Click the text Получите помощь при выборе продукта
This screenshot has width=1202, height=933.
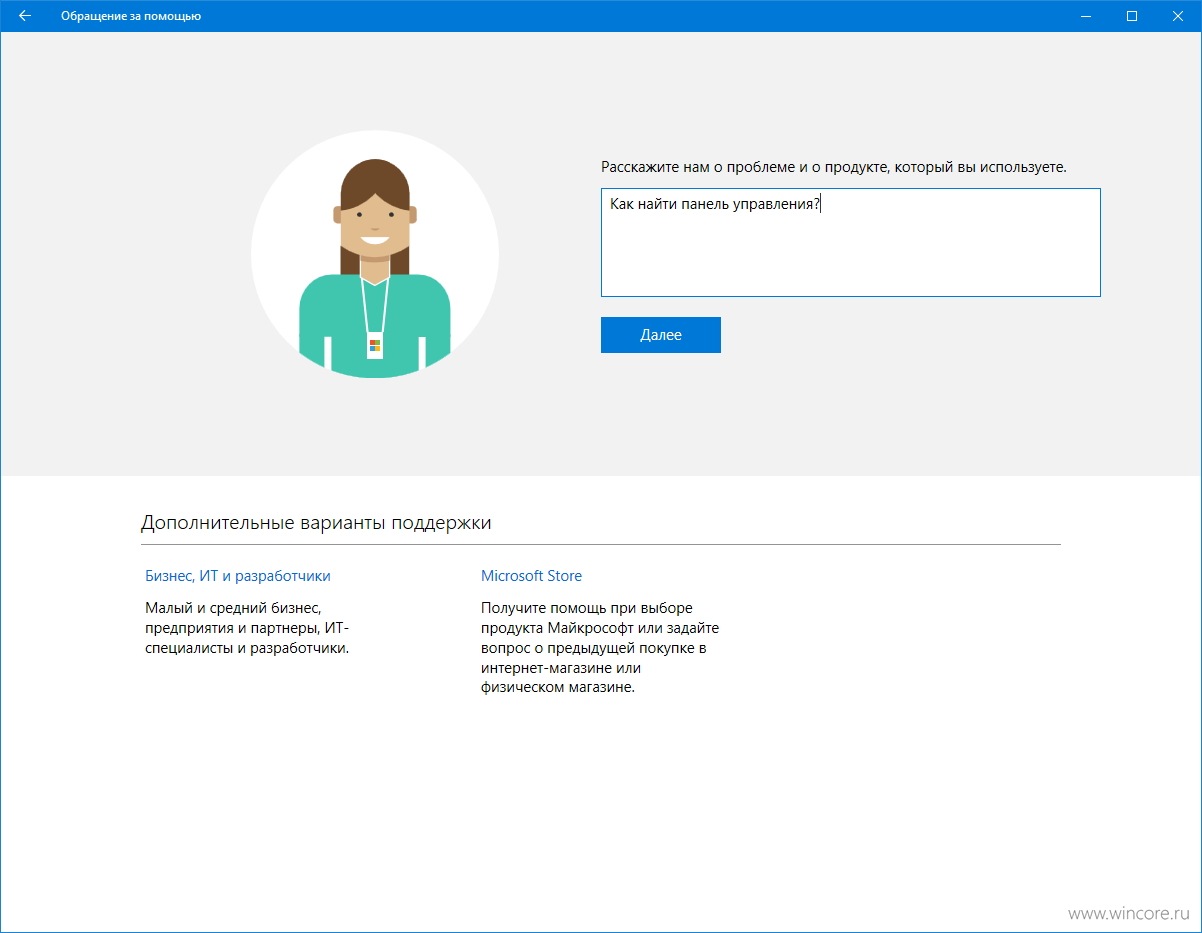click(x=600, y=648)
